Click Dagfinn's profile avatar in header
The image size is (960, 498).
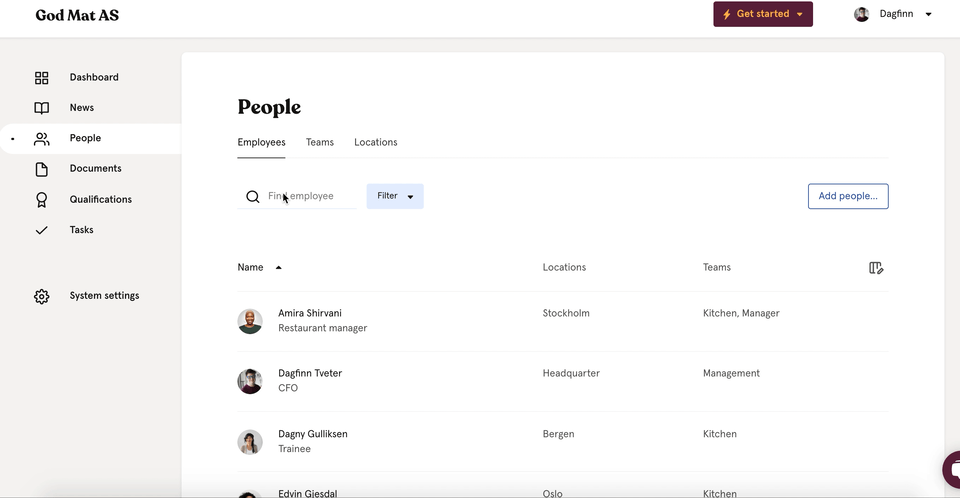click(861, 14)
